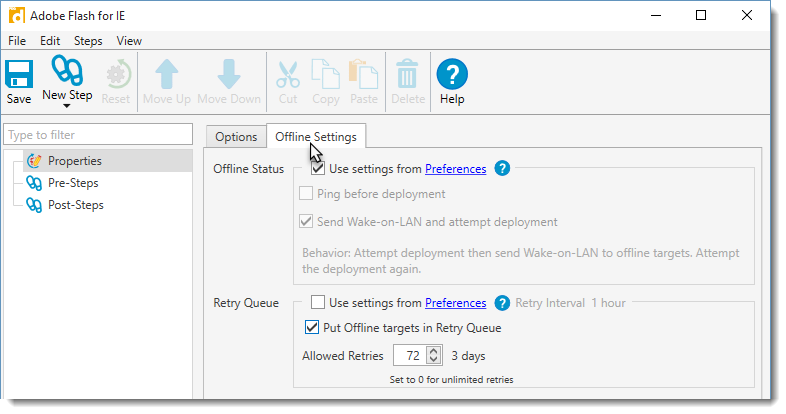The image size is (786, 414).
Task: Click the New Step footprints icon
Action: coord(67,71)
